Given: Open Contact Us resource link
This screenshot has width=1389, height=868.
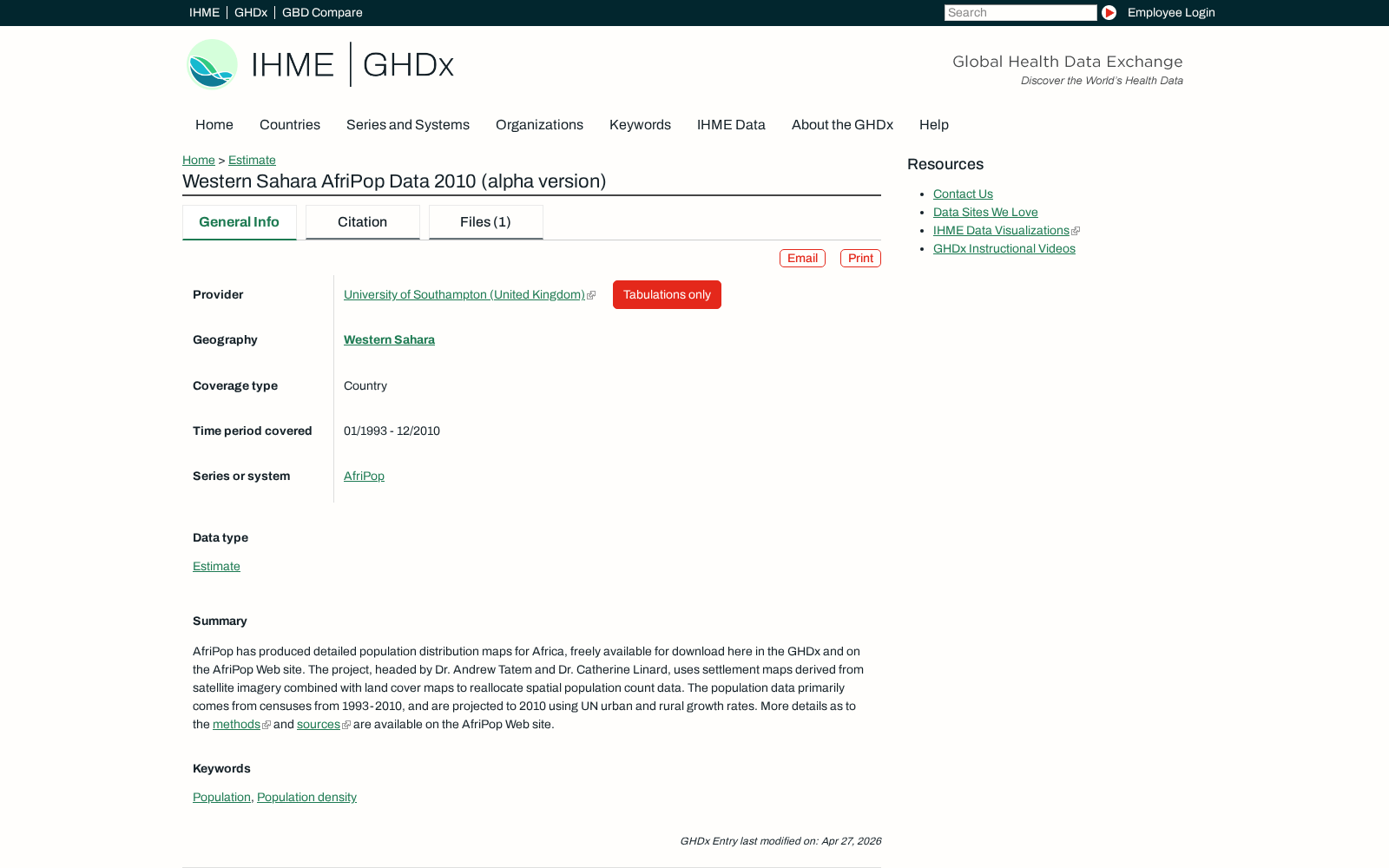Looking at the screenshot, I should click(963, 194).
